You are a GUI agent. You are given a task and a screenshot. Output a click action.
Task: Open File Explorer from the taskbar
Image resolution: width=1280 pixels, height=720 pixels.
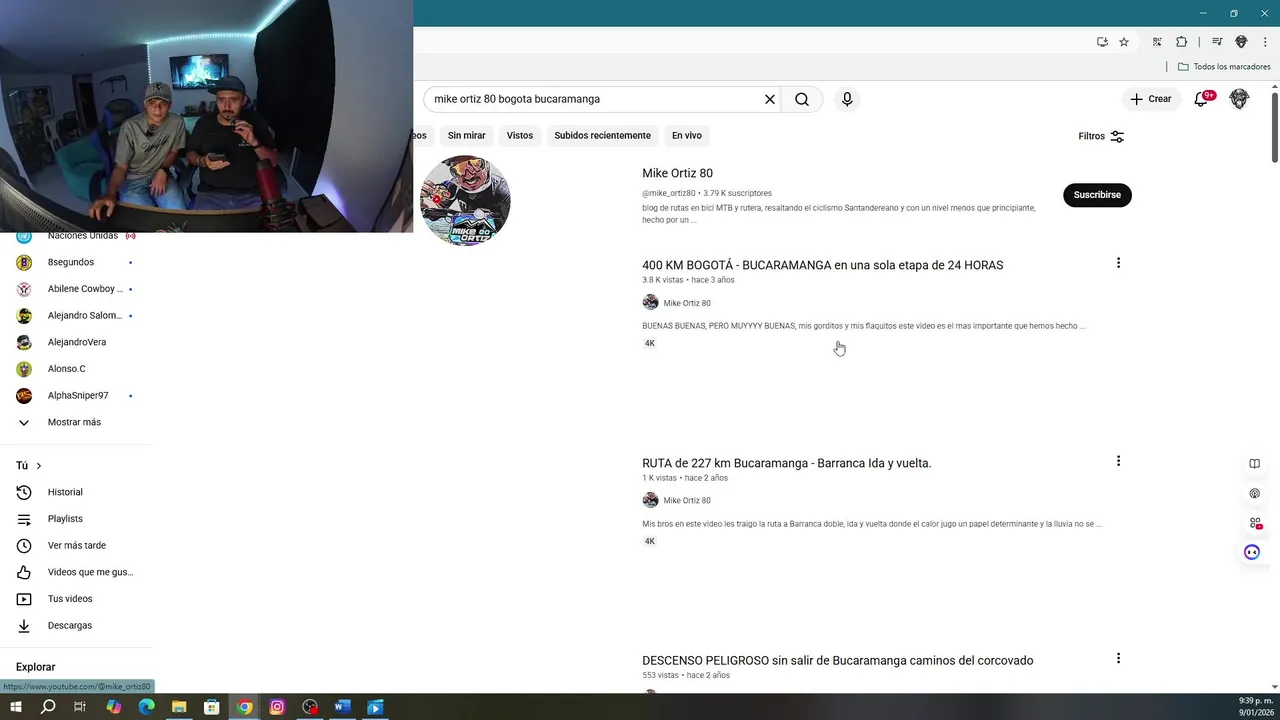pyautogui.click(x=179, y=707)
